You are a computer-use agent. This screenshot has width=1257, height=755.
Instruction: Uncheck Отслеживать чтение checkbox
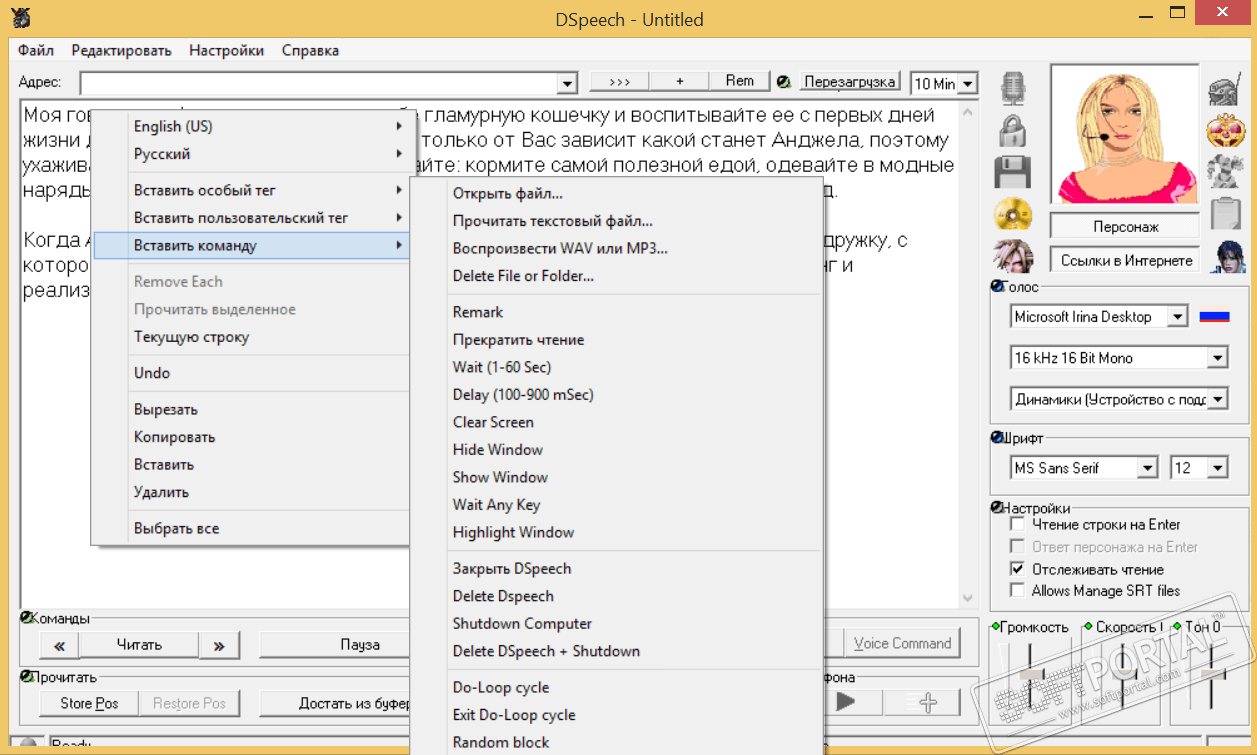point(1017,569)
